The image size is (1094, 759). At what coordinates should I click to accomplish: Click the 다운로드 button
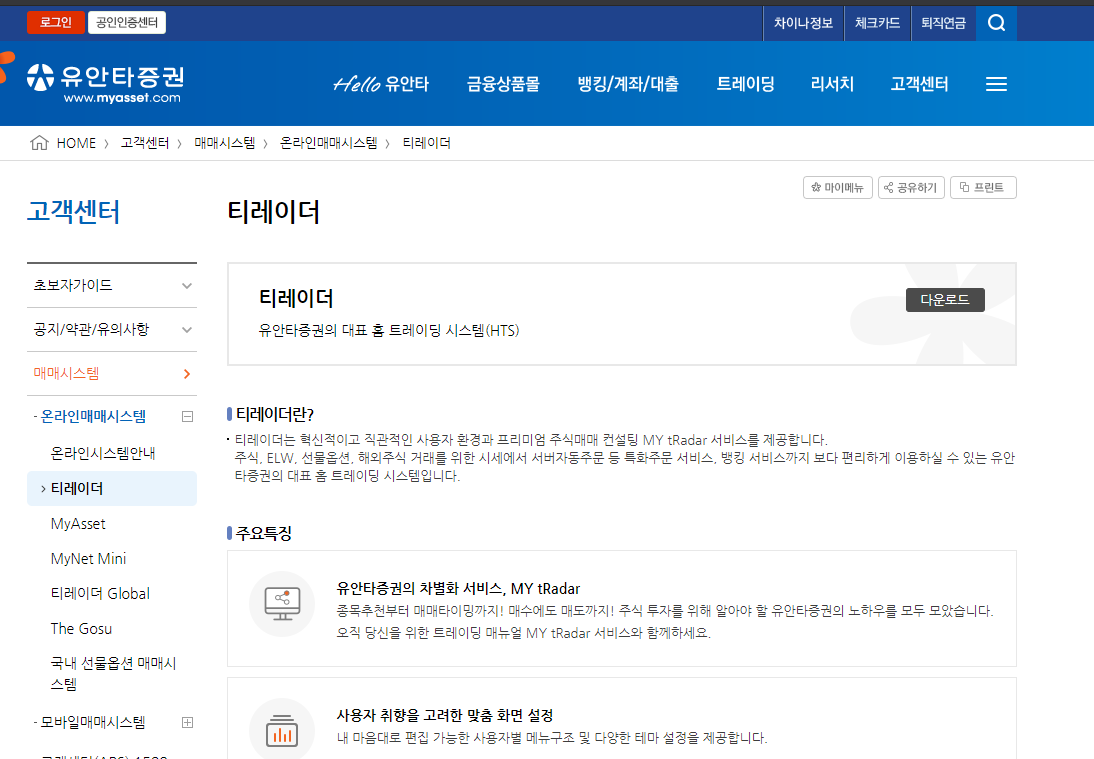click(x=945, y=300)
